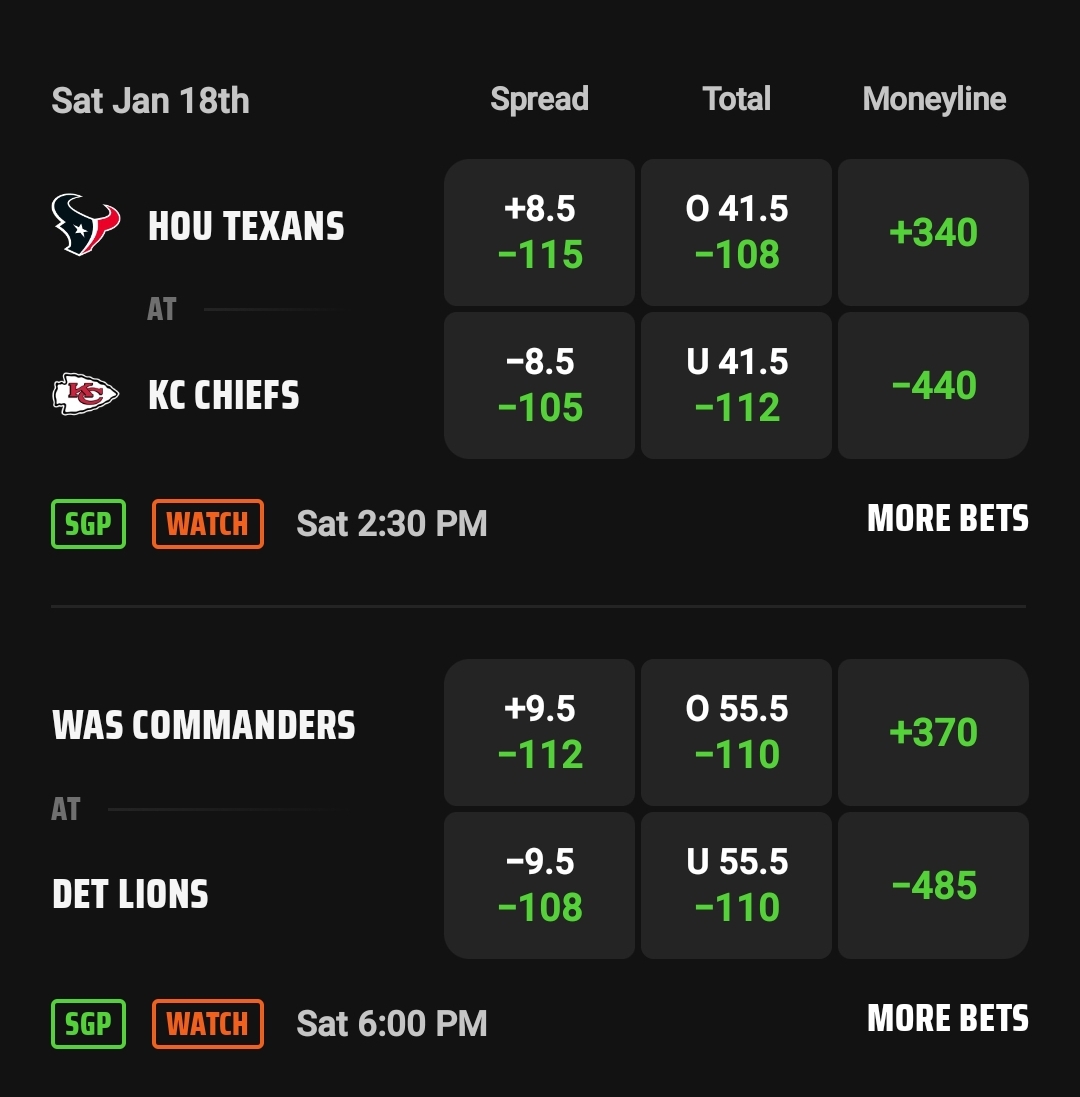Viewport: 1080px width, 1097px height.
Task: Select Texans +8.5 spread at -115
Action: coord(539,232)
